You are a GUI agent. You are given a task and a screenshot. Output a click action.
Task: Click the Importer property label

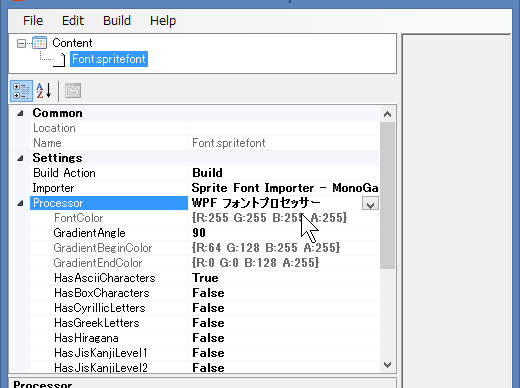tap(53, 188)
